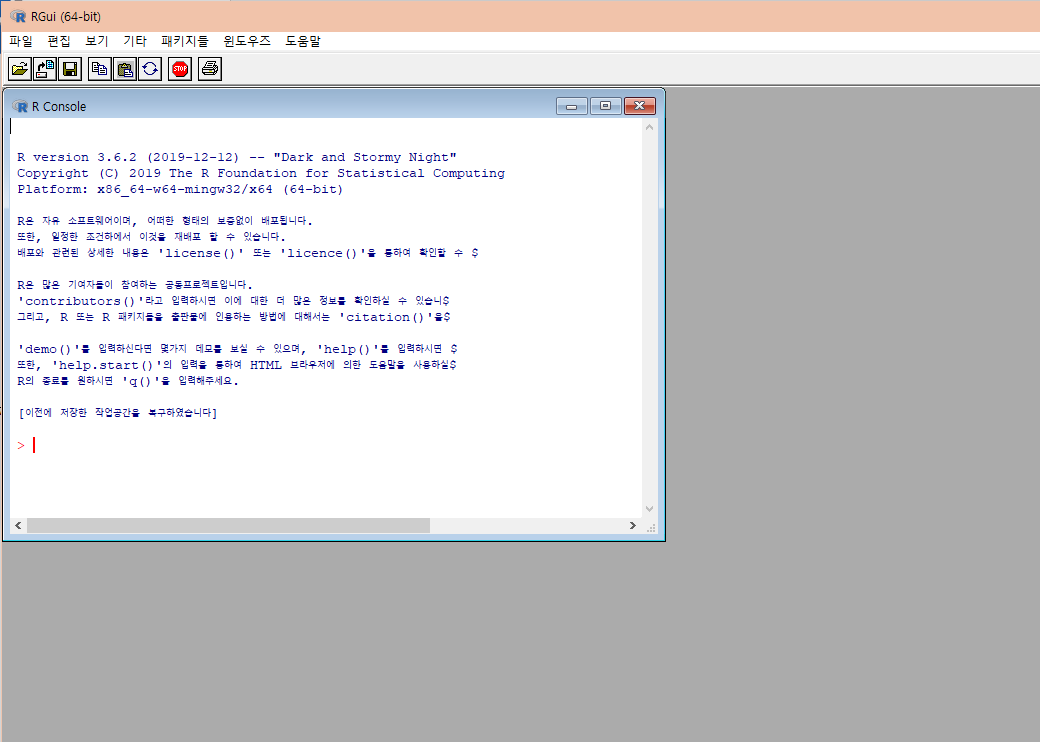This screenshot has height=742, width=1040.
Task: Click the Copy icon on the toolbar
Action: [99, 68]
